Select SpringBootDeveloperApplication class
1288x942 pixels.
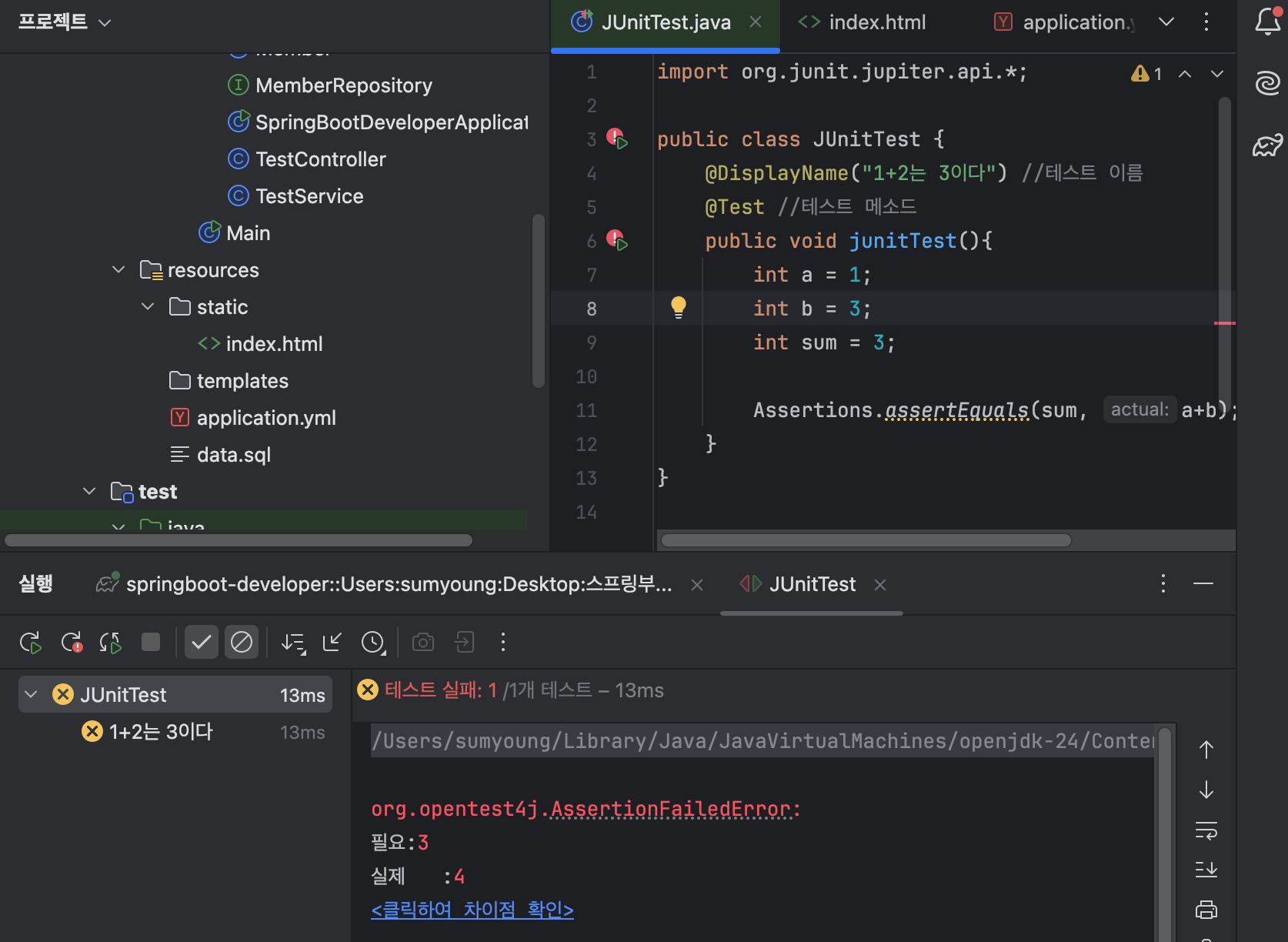coord(378,122)
